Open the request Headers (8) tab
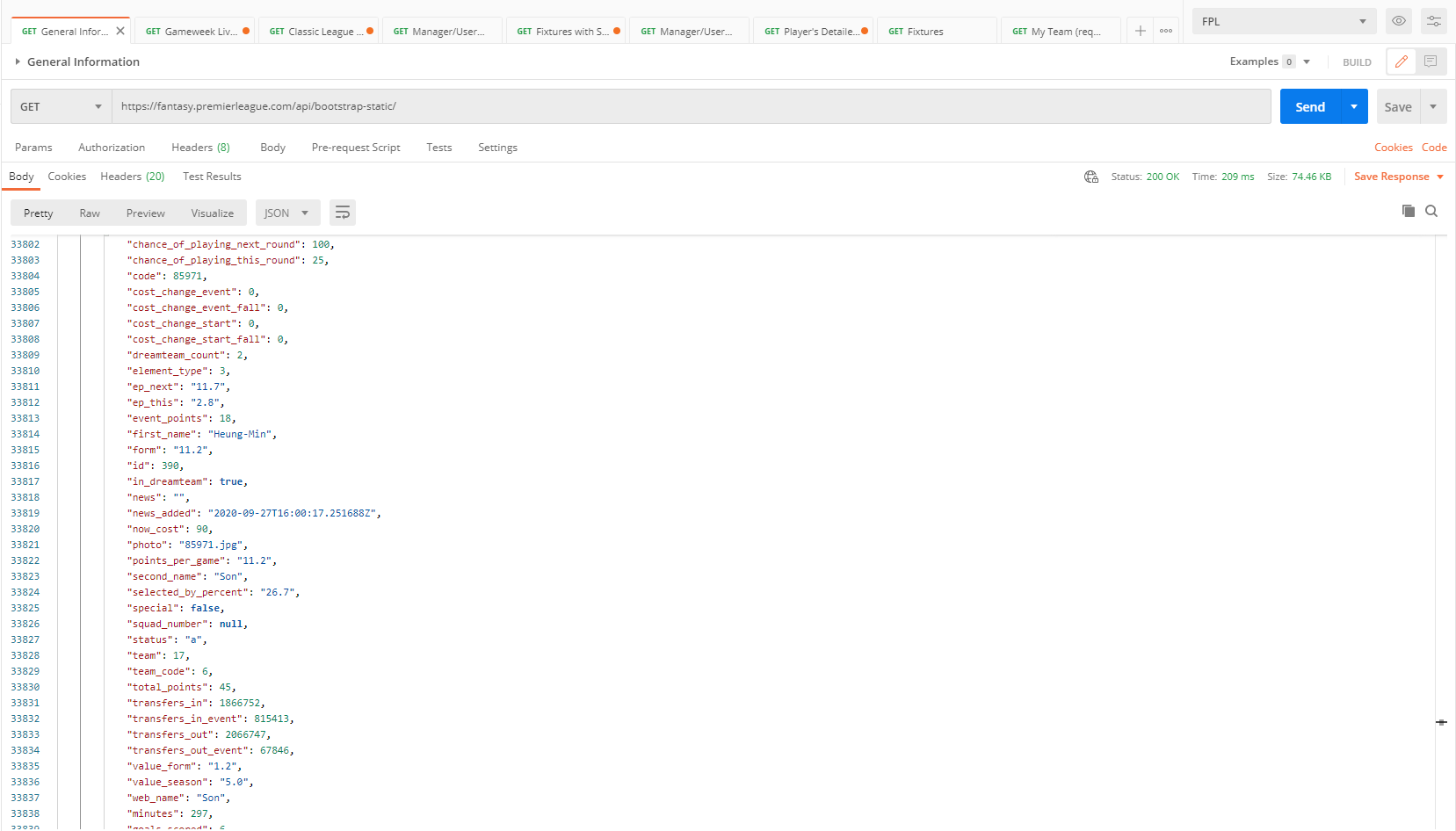Screen dimensions: 1456x831 click(x=200, y=148)
